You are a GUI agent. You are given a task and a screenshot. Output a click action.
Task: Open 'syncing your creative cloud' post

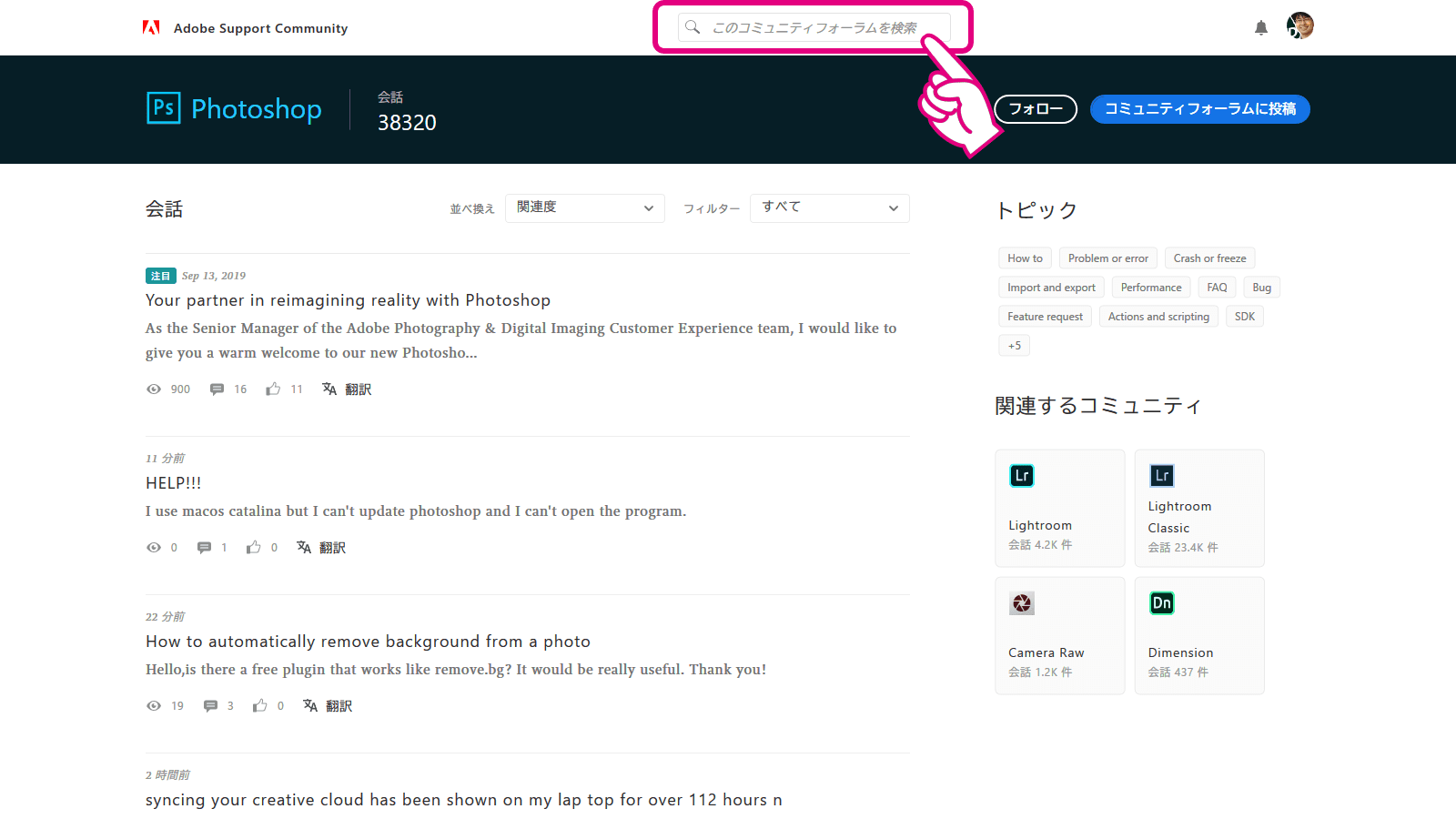(464, 800)
